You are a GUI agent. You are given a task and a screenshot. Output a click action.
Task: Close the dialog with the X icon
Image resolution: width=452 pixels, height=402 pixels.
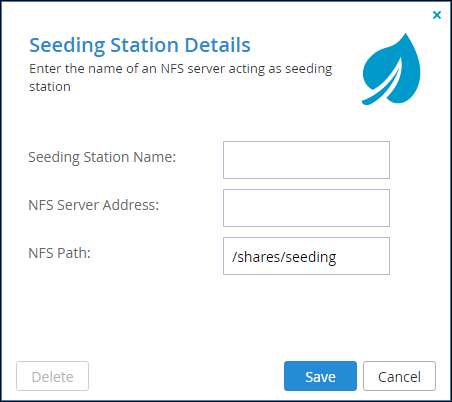[437, 15]
